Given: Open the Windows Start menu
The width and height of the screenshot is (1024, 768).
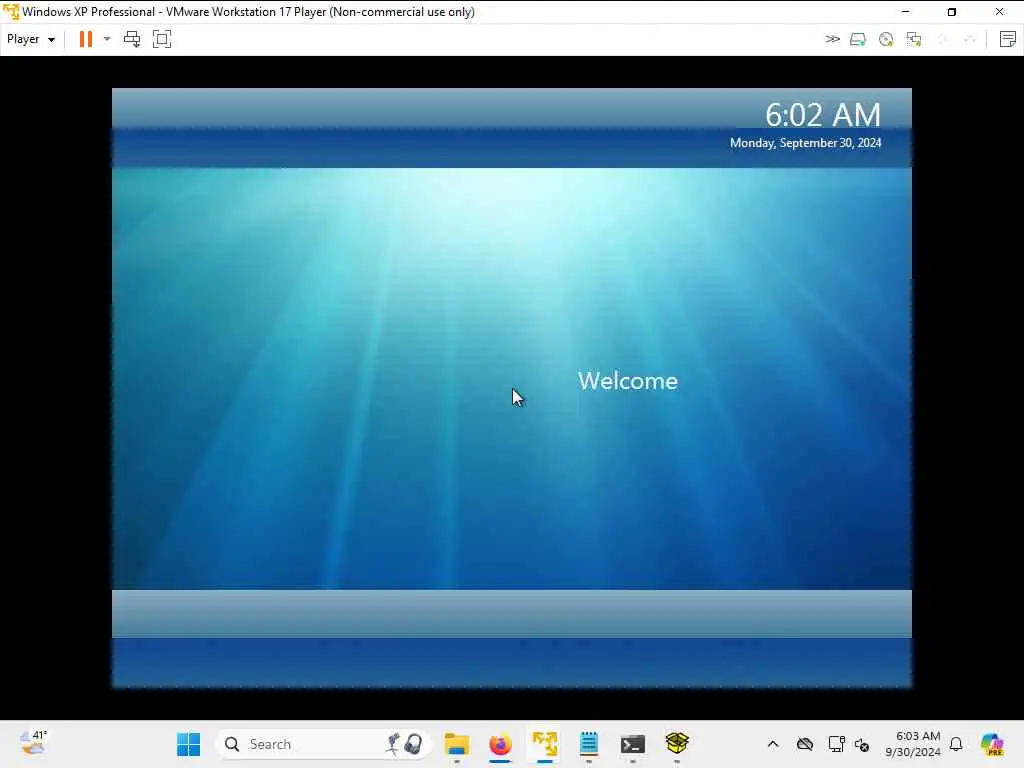Looking at the screenshot, I should pyautogui.click(x=189, y=744).
